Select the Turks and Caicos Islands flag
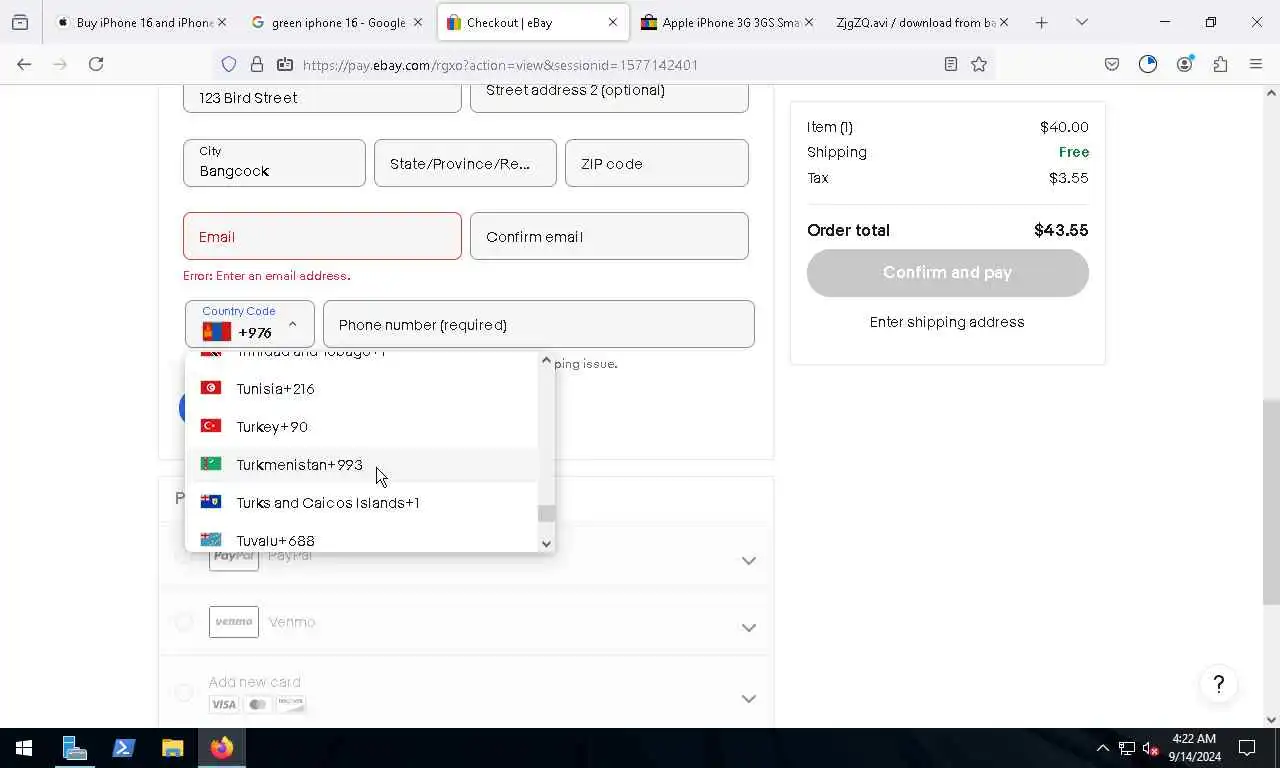Screen dimensions: 1280x768 pyautogui.click(x=211, y=502)
